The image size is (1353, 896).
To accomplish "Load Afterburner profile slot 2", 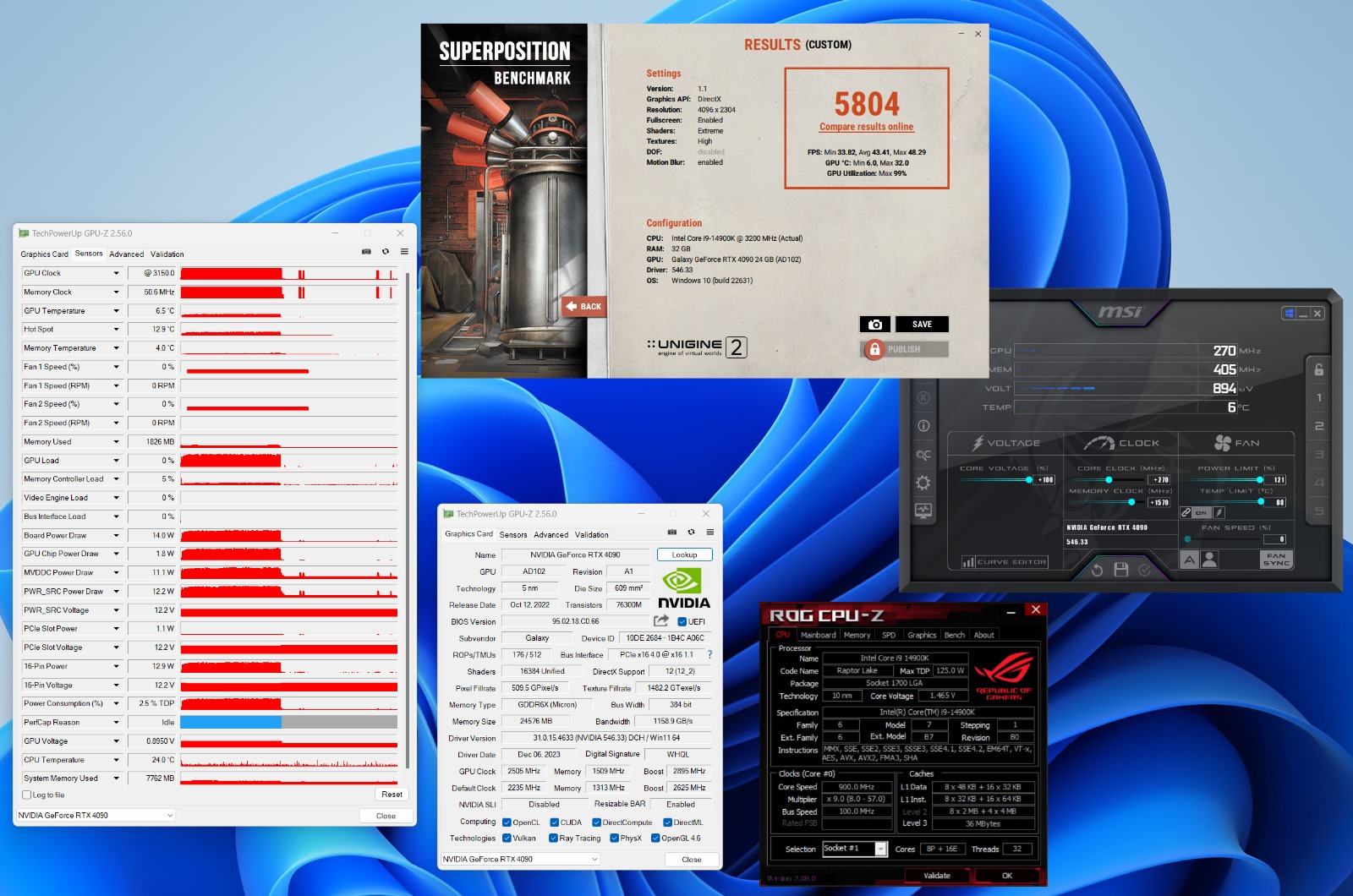I will pos(1318,426).
